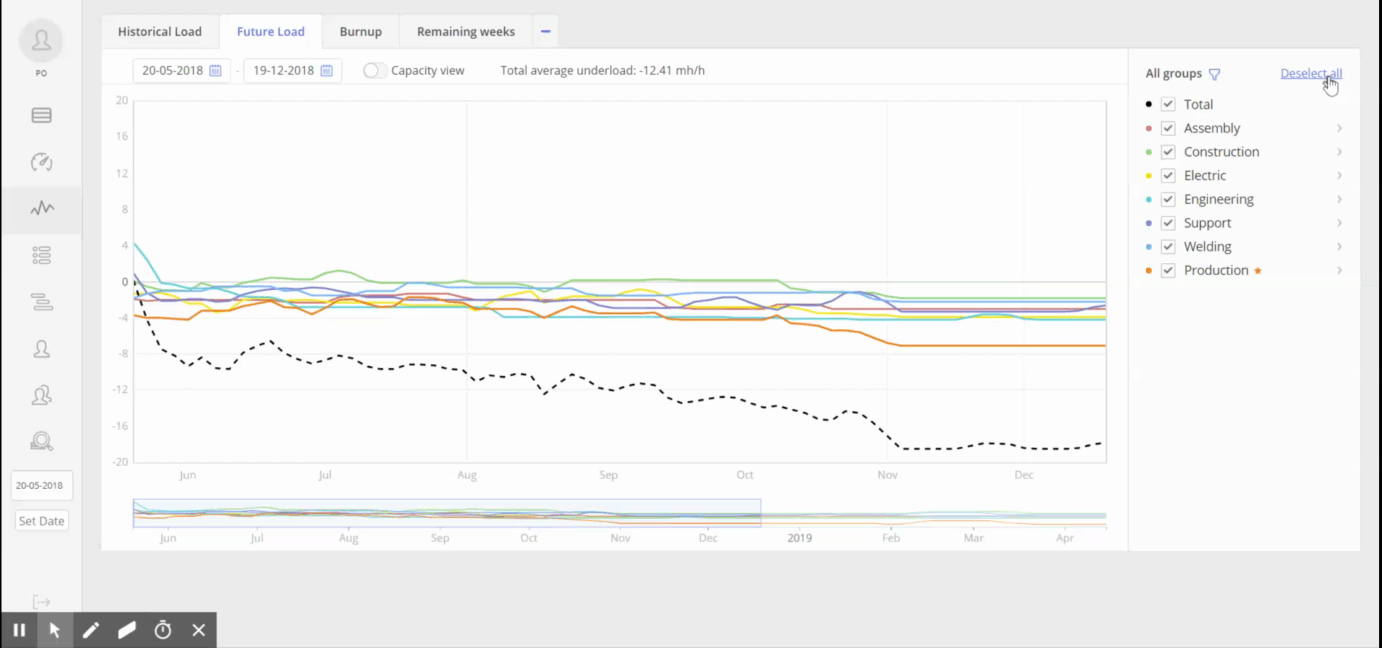Toggle the Capacity view switch

(x=375, y=71)
